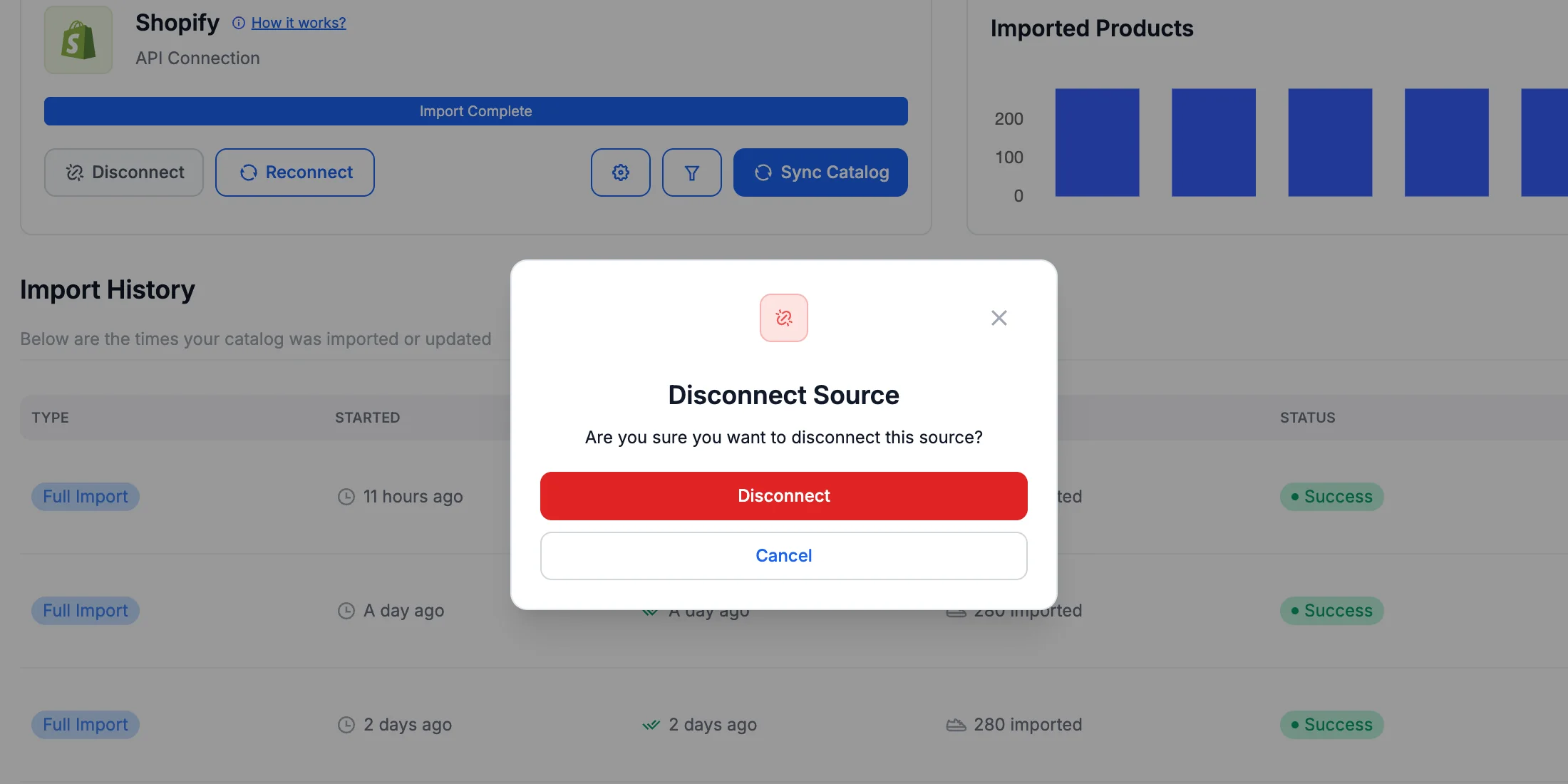
Task: Select Full Import tag in A day ago row
Action: (x=86, y=611)
